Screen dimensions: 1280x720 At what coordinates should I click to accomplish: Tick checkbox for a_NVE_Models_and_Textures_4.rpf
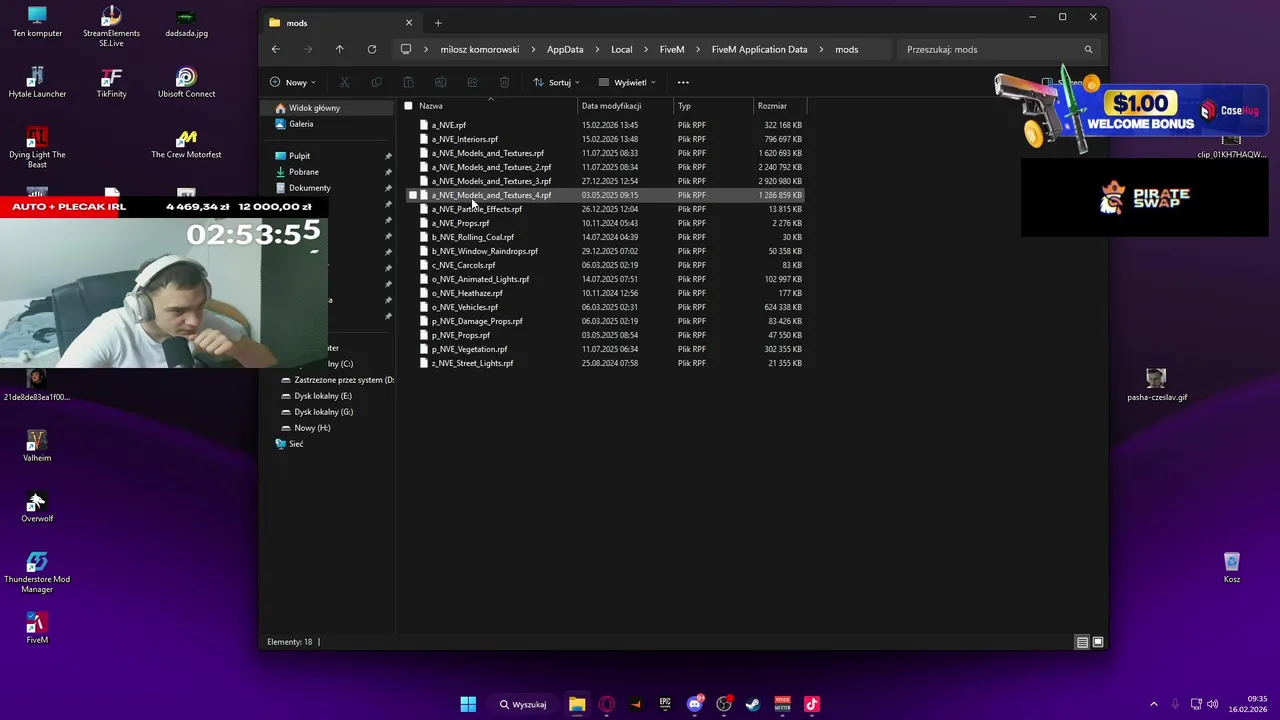point(413,195)
